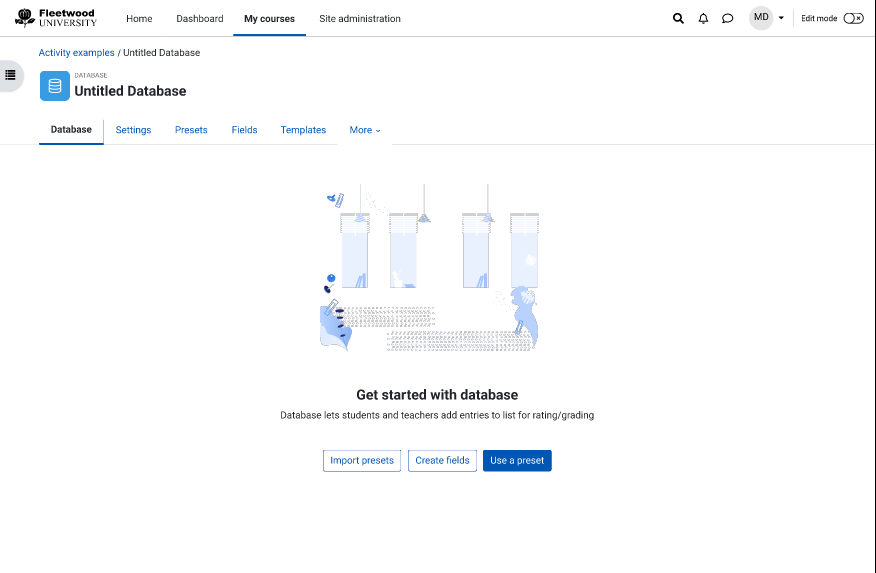876x573 pixels.
Task: Follow the Activity examples breadcrumb link
Action: click(x=77, y=52)
